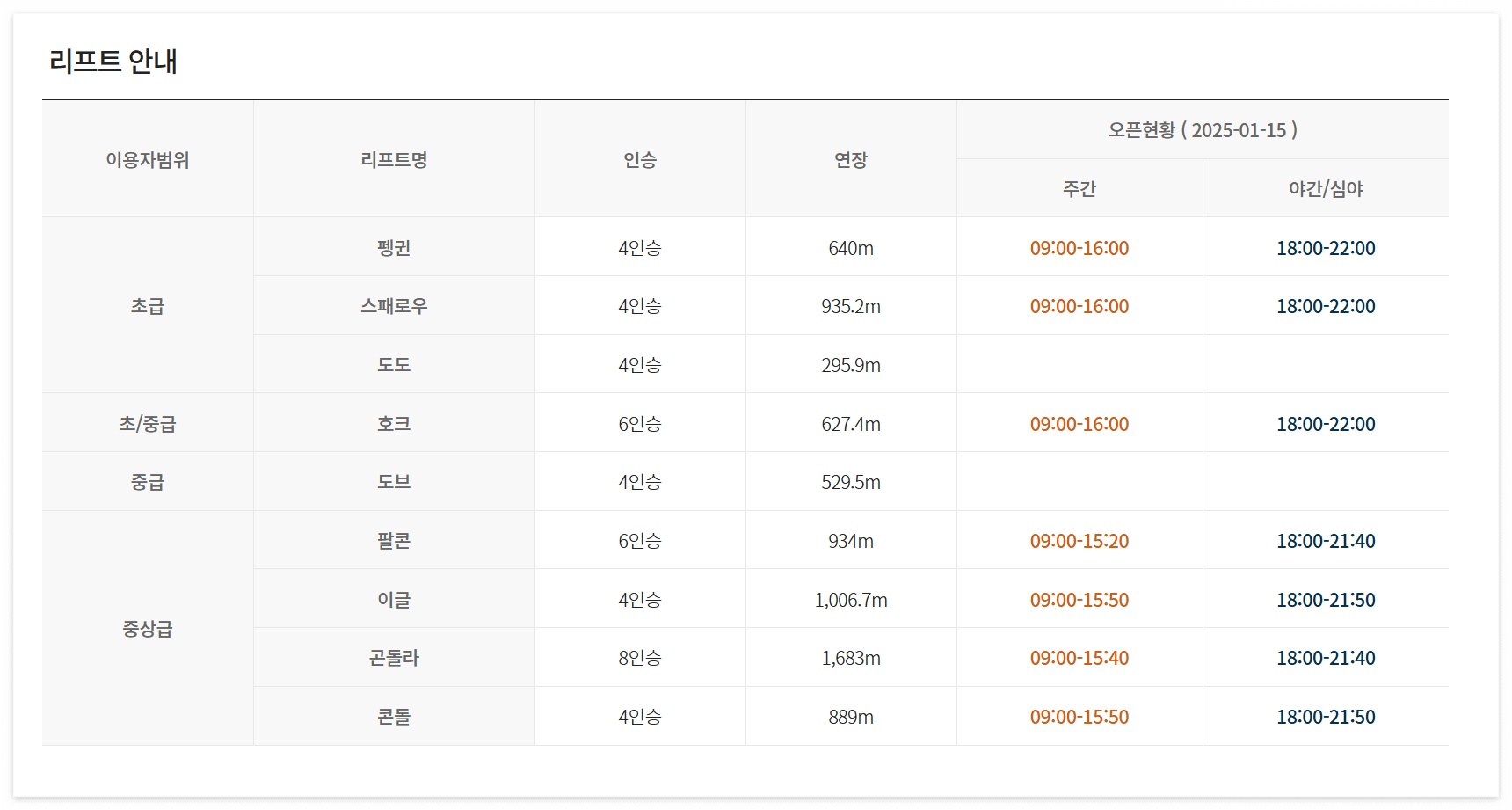Select the 1,683m length cell for 곤돌라

tap(850, 657)
